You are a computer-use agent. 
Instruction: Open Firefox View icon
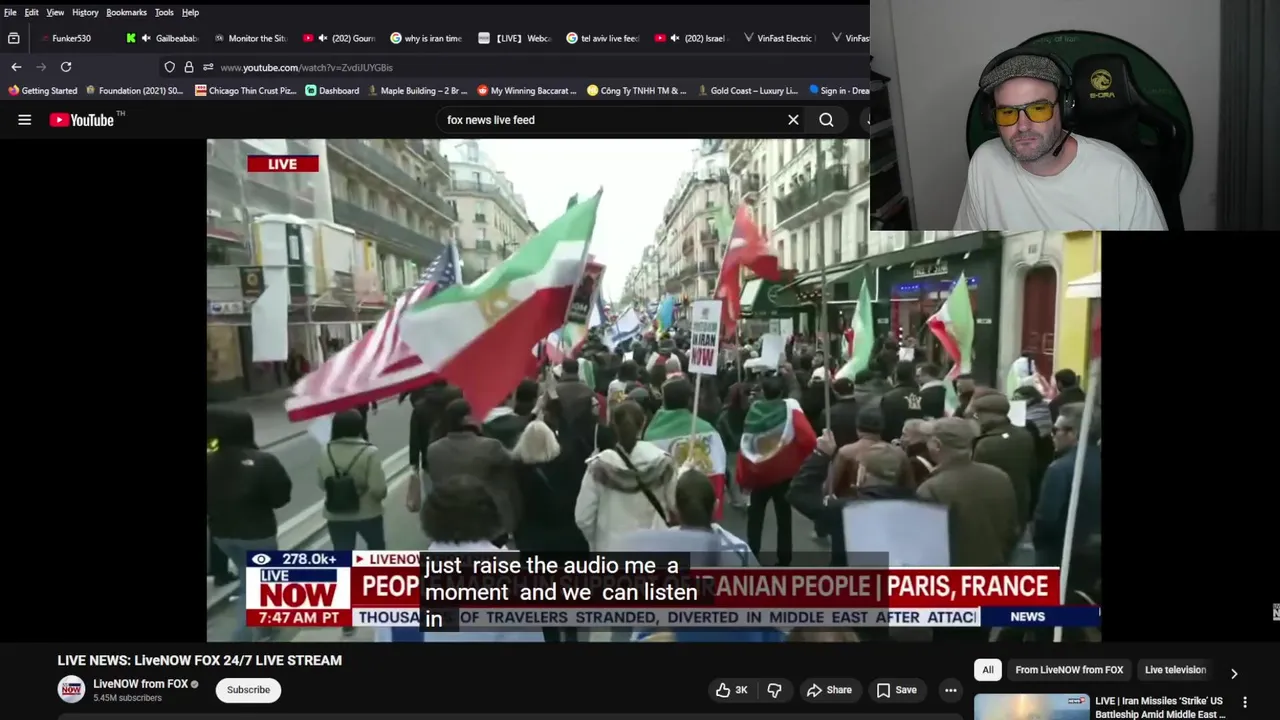pyautogui.click(x=14, y=38)
